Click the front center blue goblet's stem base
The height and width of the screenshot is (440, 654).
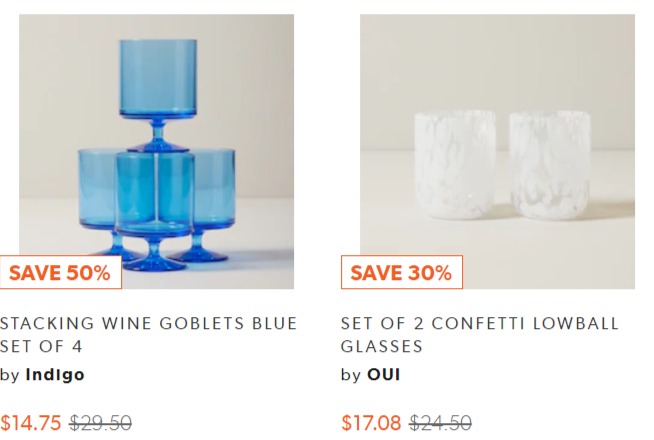coord(157,260)
